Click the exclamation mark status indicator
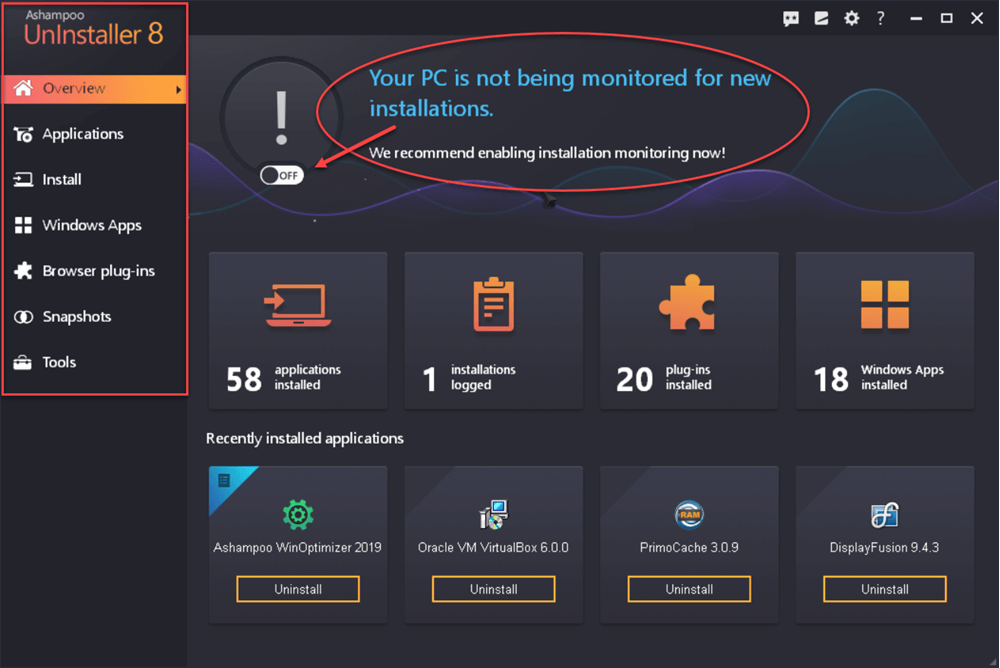Viewport: 1000px width, 668px height. click(x=281, y=117)
